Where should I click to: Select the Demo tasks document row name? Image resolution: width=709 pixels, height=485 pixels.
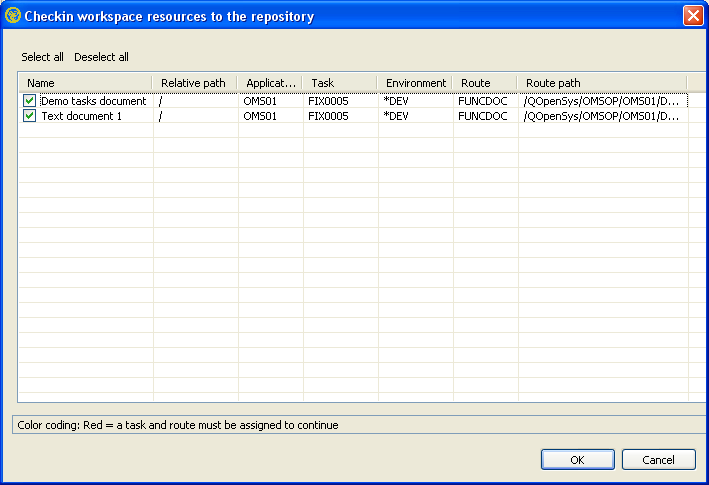click(x=93, y=101)
